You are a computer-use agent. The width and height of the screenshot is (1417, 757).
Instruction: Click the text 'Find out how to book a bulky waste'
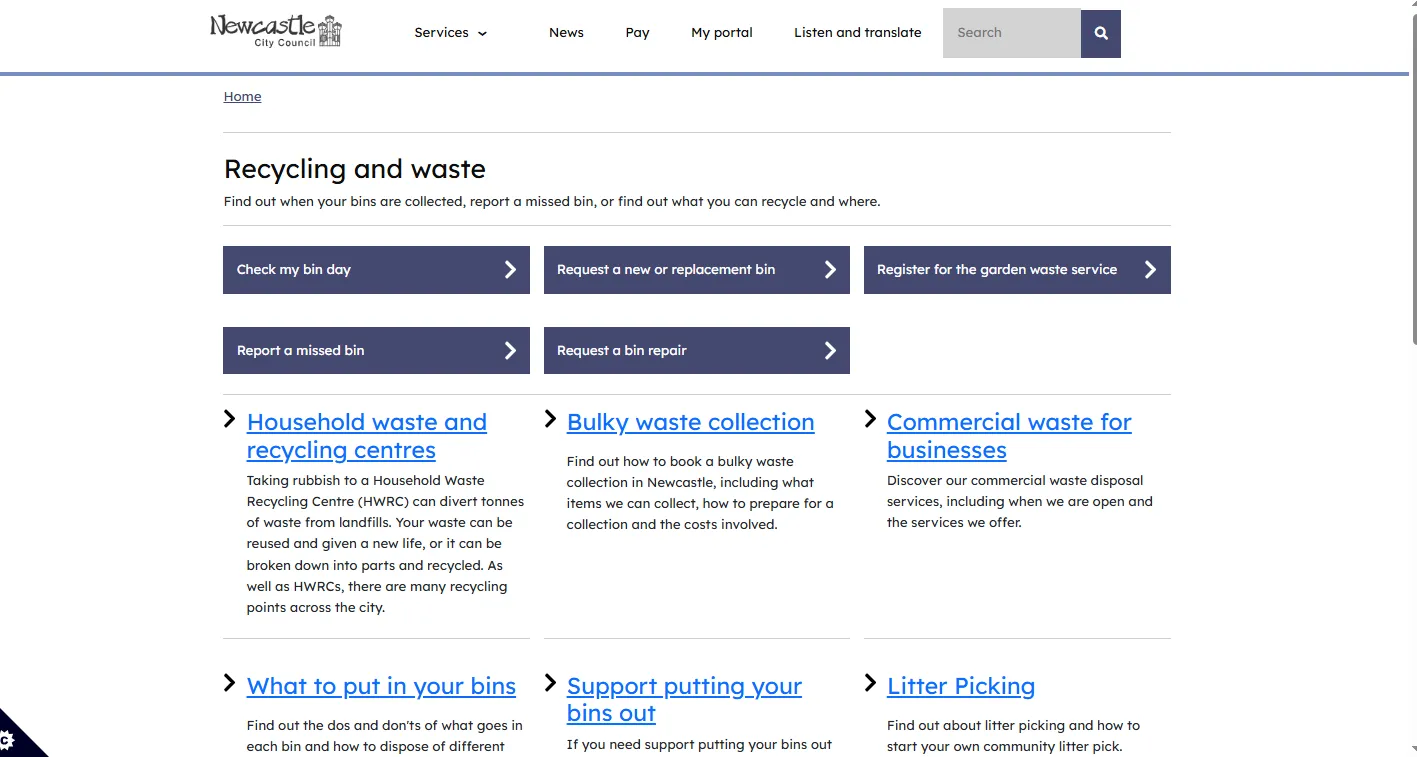680,462
